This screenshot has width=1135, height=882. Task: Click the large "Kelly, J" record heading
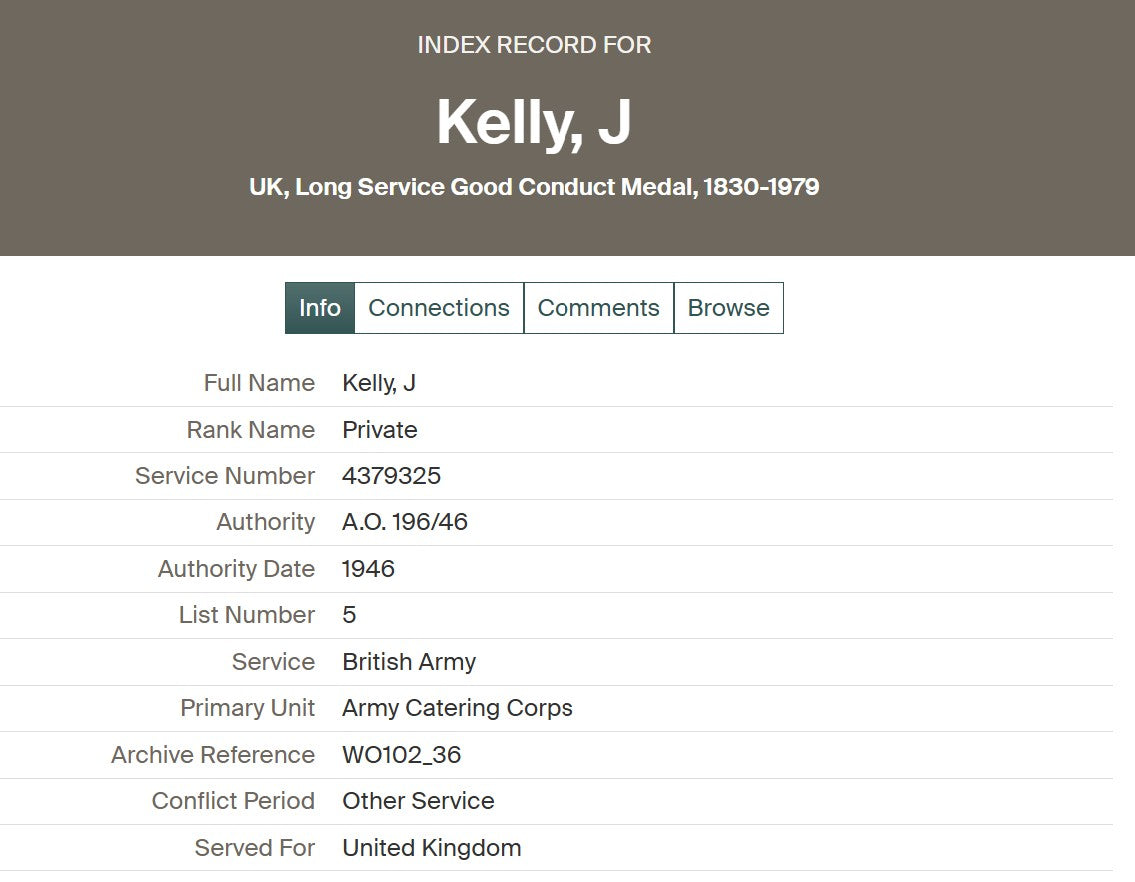click(x=534, y=123)
